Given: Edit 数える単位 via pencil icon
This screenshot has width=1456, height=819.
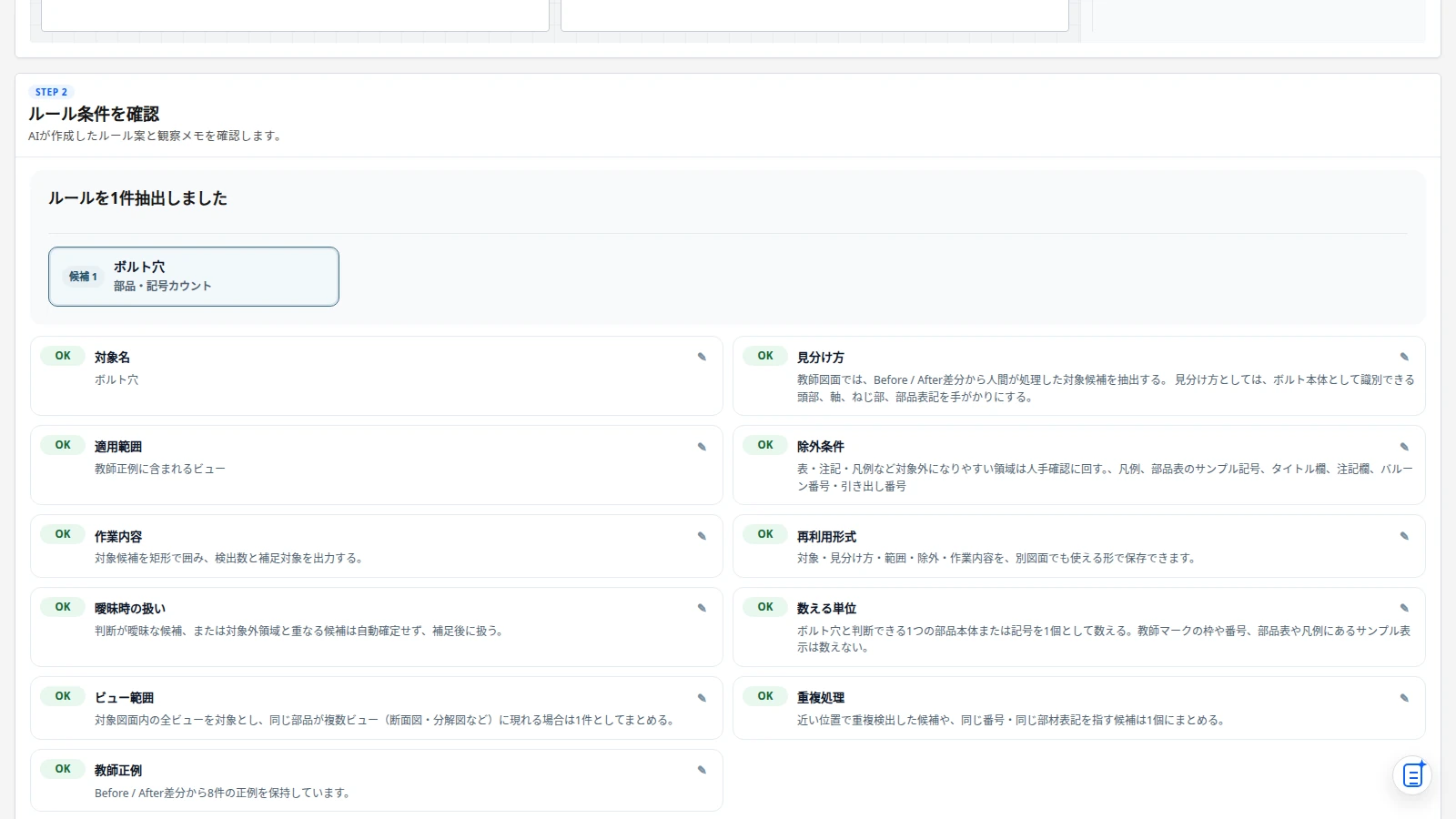Looking at the screenshot, I should [x=1404, y=608].
